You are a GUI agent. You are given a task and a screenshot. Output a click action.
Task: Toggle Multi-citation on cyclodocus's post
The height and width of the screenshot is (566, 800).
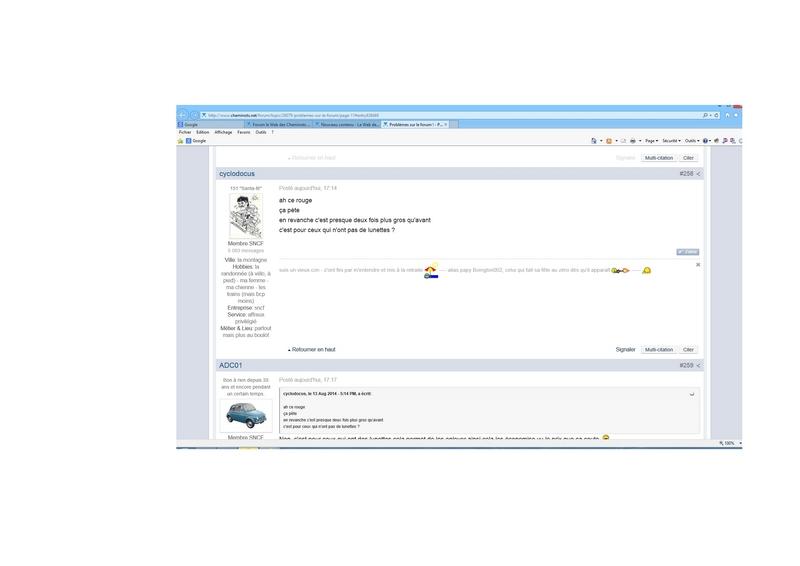click(658, 350)
